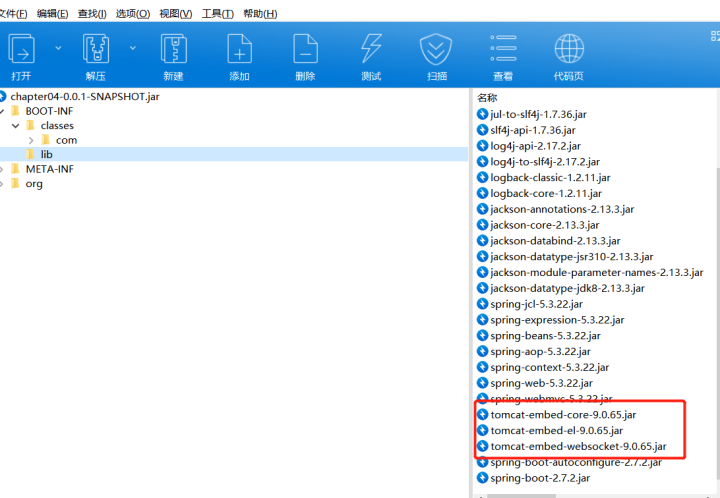Open the 查找(I) menu
This screenshot has width=720, height=498.
pyautogui.click(x=92, y=14)
